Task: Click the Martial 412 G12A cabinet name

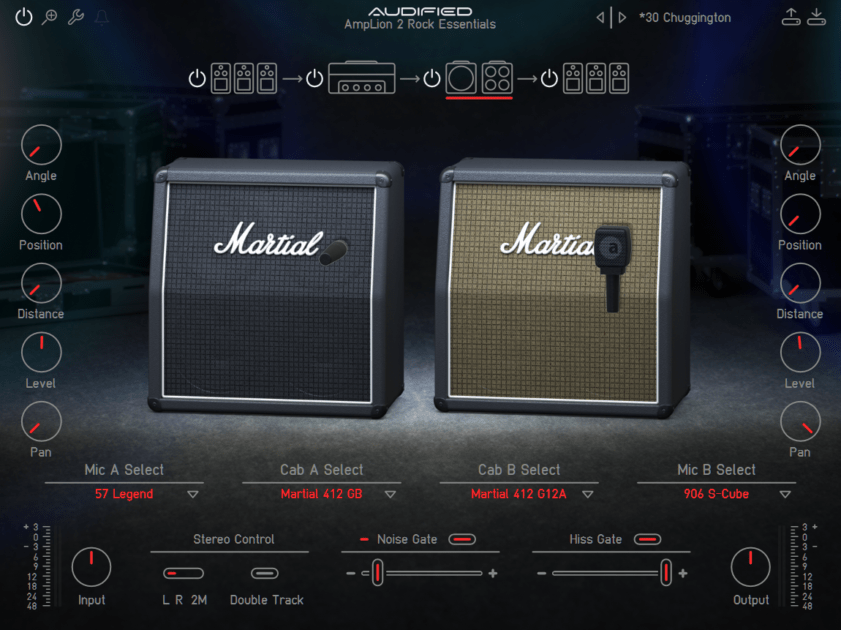Action: 519,494
